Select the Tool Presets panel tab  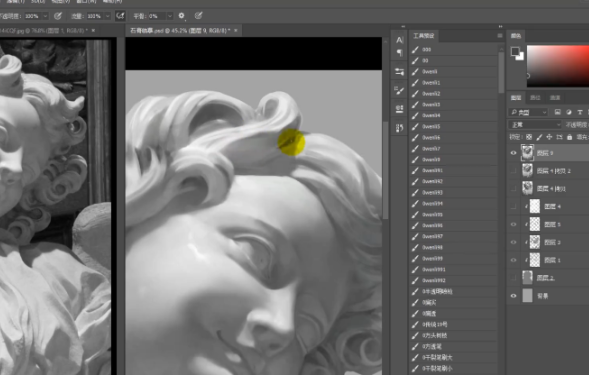pyautogui.click(x=423, y=36)
